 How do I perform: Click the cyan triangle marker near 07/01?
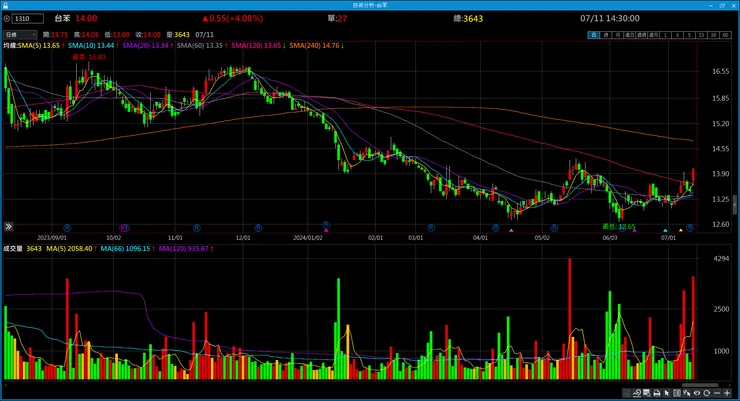(665, 230)
